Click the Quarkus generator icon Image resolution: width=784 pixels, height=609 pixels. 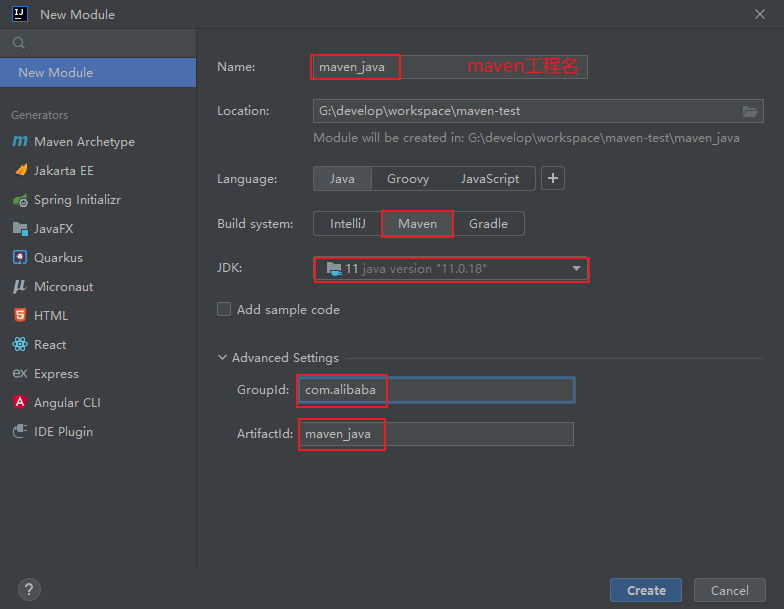20,258
